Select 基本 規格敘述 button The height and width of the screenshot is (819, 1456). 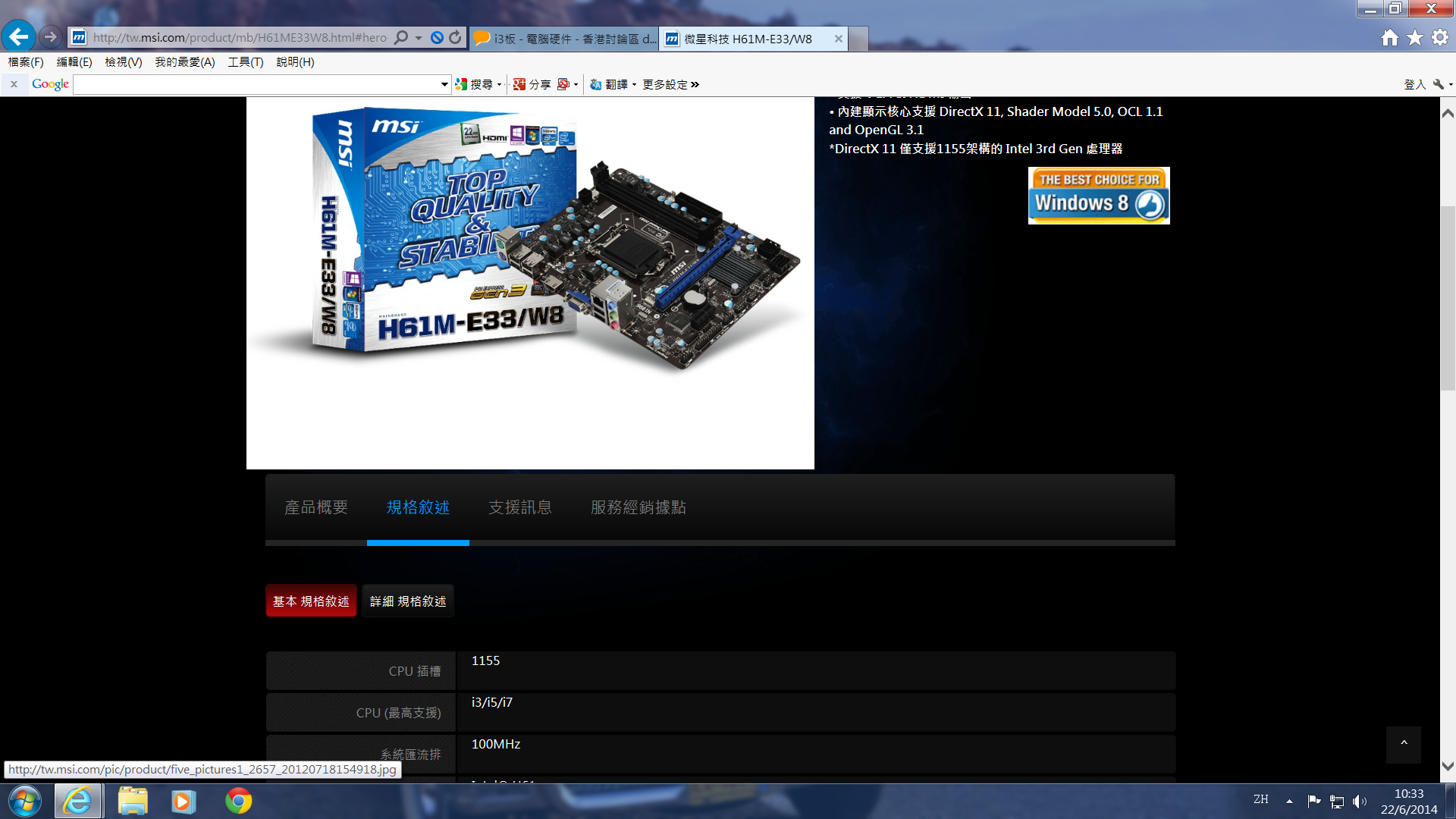point(311,601)
